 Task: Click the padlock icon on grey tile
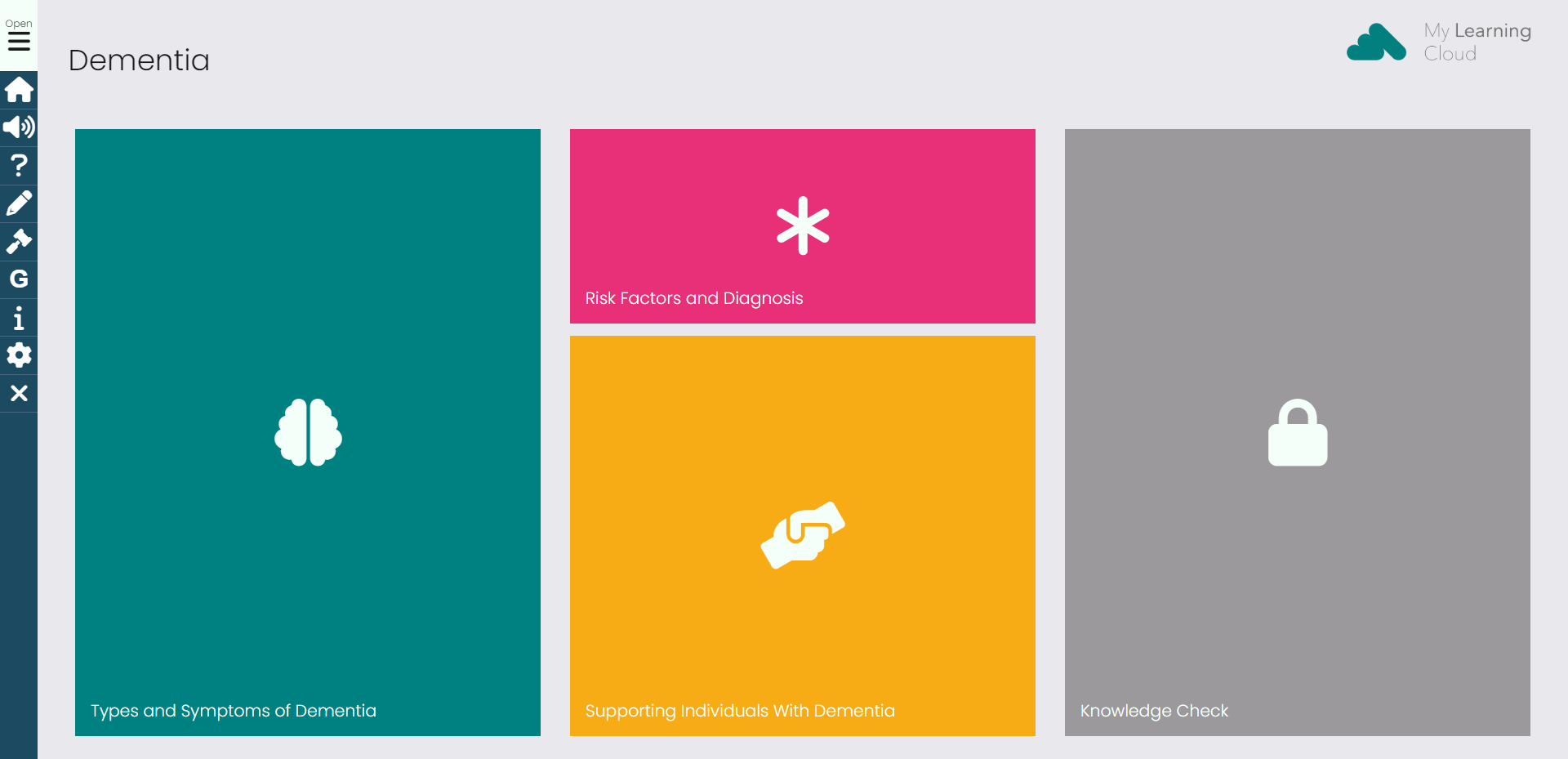coord(1298,432)
